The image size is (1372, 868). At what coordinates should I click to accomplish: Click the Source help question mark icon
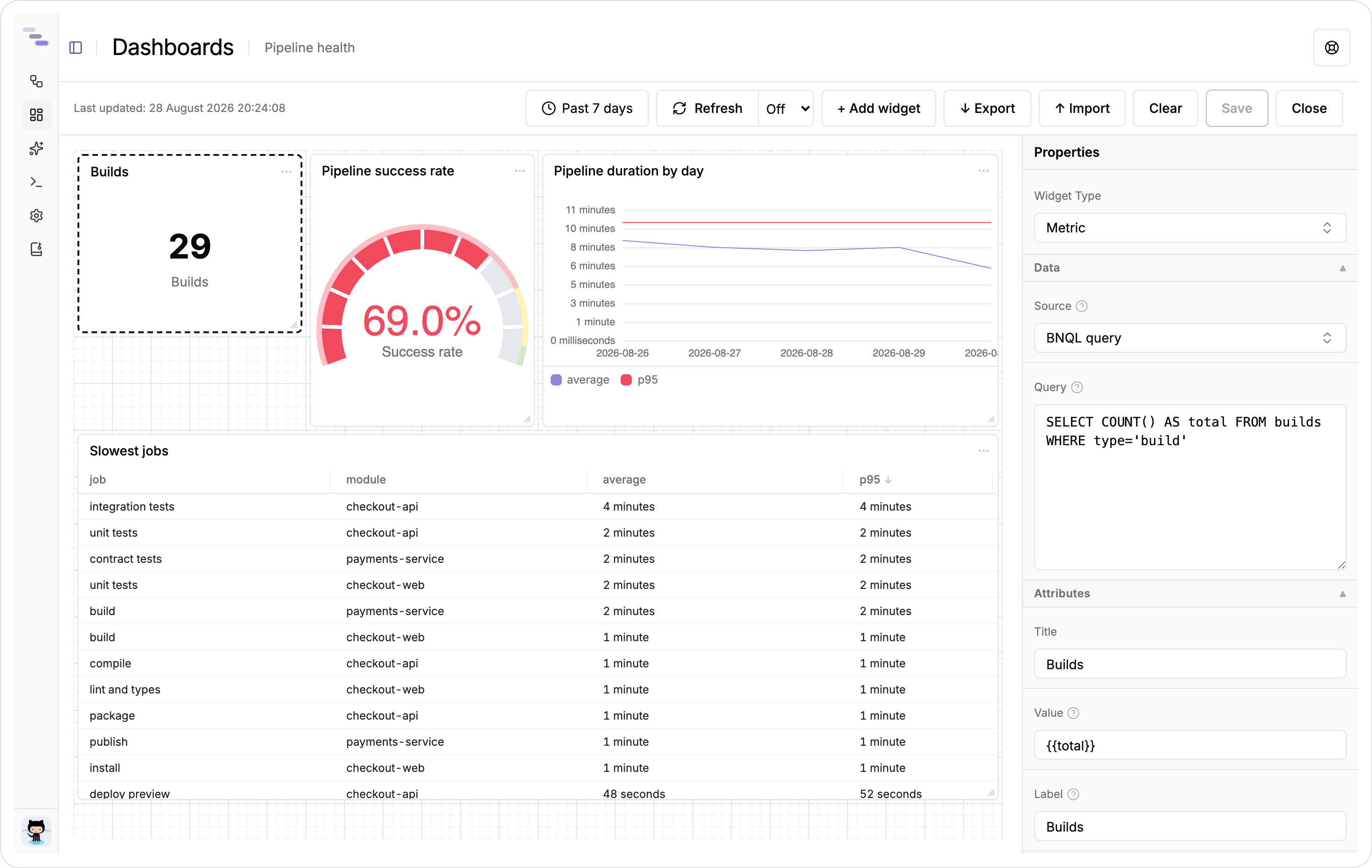1081,306
